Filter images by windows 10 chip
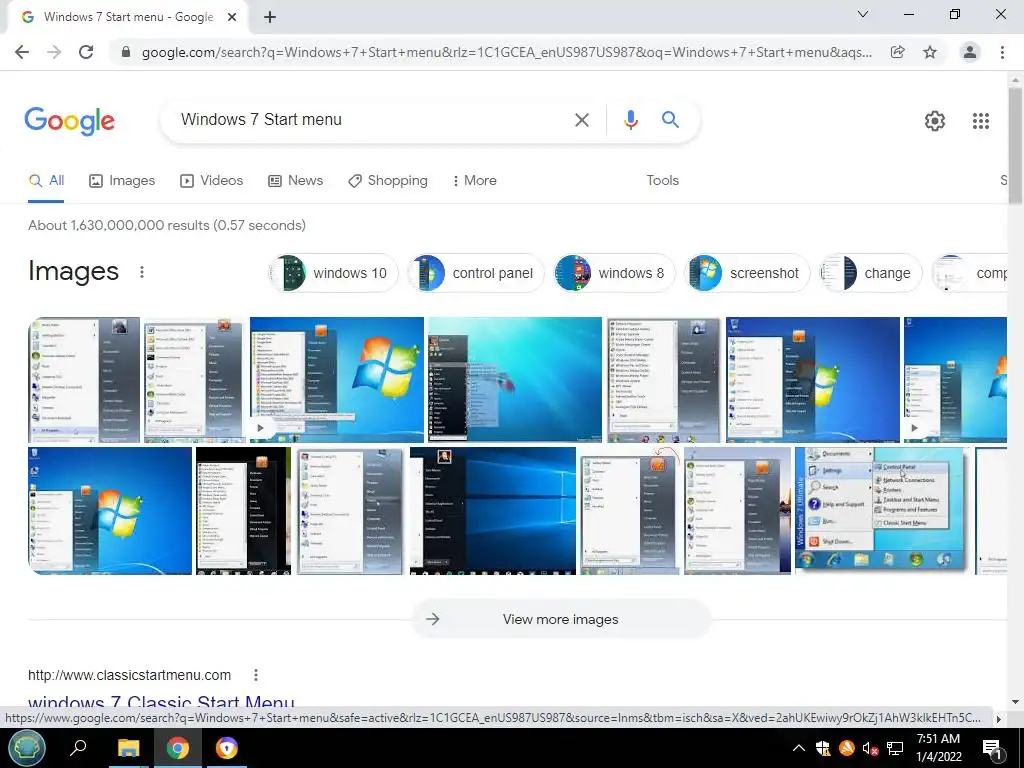The image size is (1024, 768). pyautogui.click(x=333, y=273)
